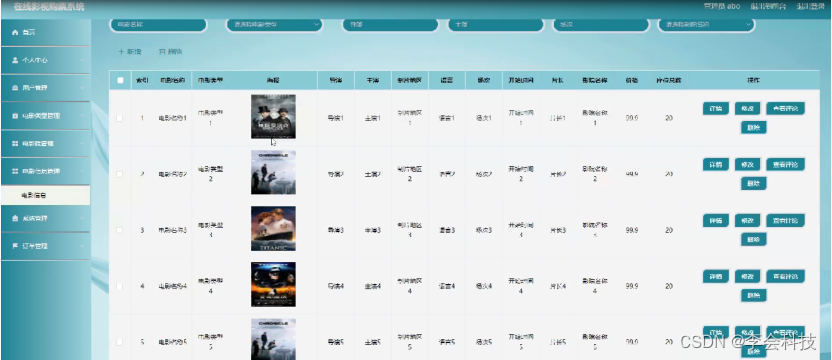Click the home icon beside 首页
Viewport: 832px width, 360px height.
(x=15, y=33)
